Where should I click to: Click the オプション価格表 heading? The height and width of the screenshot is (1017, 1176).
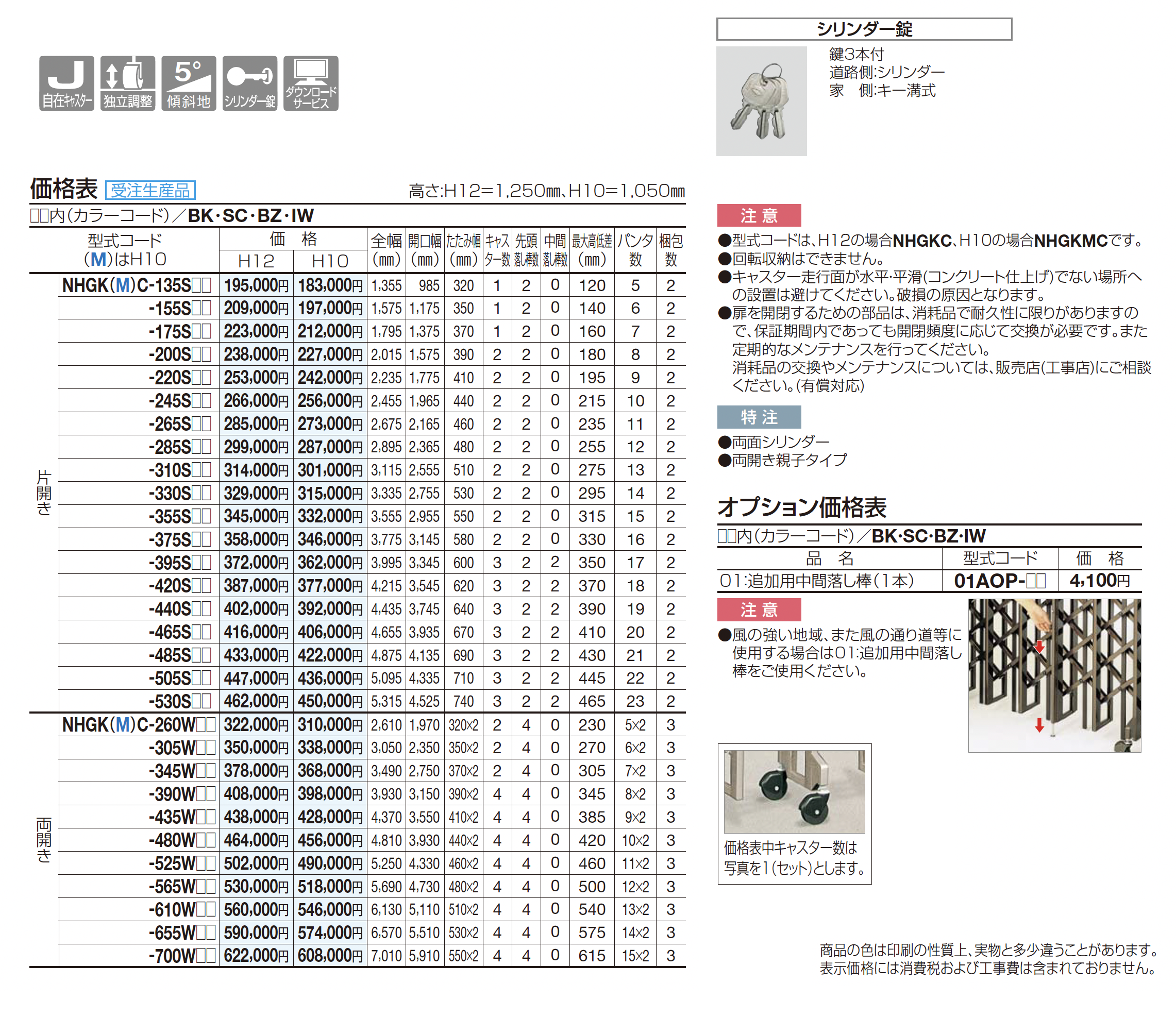[x=801, y=507]
